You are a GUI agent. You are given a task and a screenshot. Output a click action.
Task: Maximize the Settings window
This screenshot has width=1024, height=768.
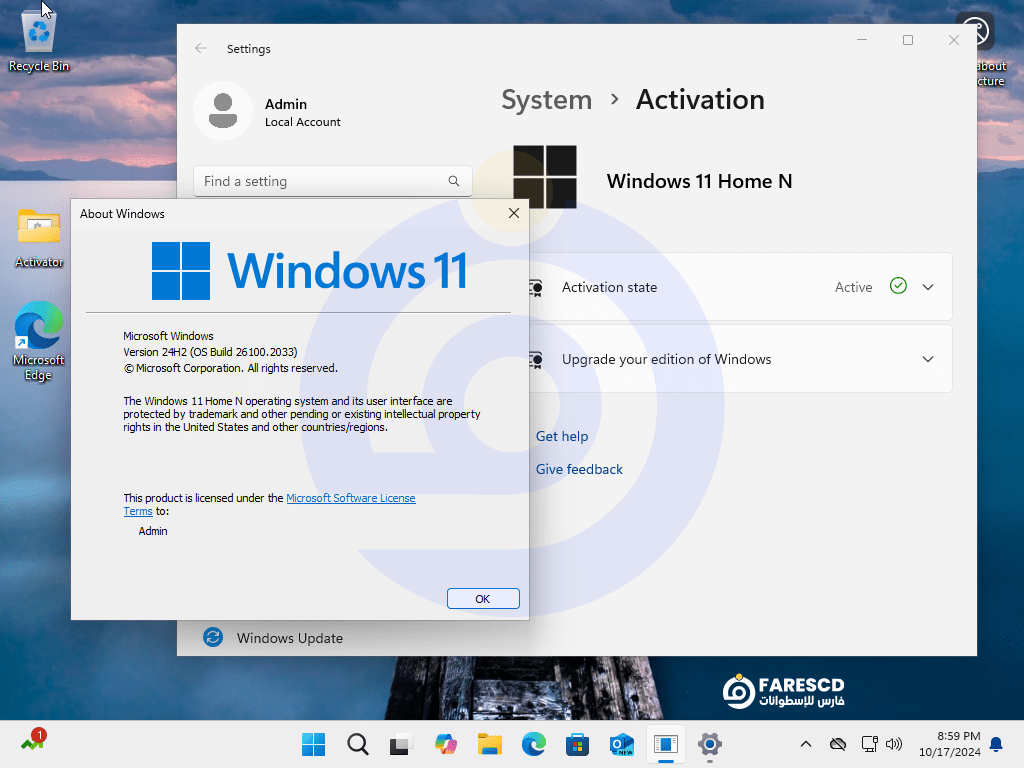(x=908, y=40)
